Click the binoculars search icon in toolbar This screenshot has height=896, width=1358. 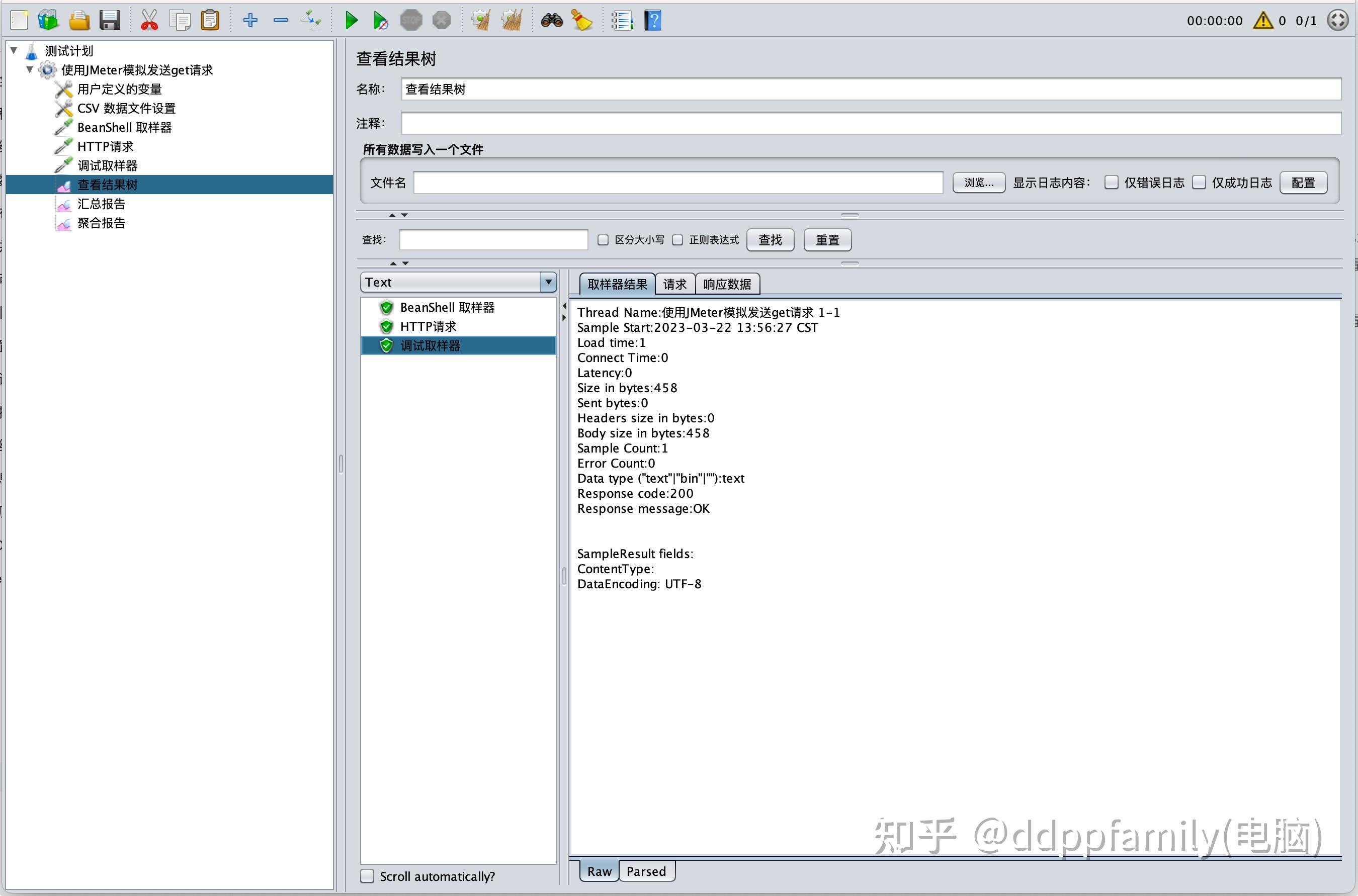tap(551, 21)
